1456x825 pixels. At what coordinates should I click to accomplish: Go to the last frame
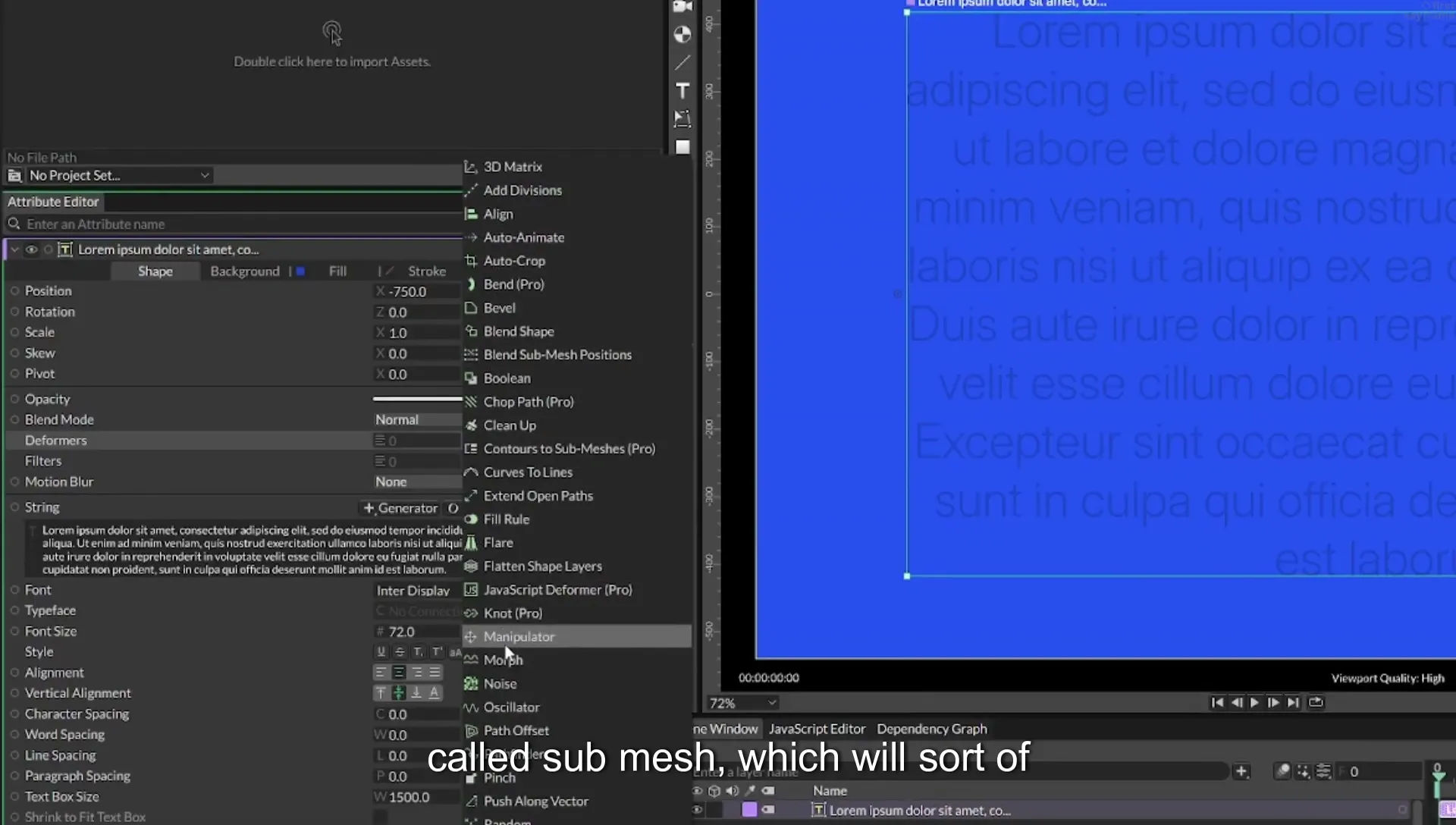tap(1293, 703)
